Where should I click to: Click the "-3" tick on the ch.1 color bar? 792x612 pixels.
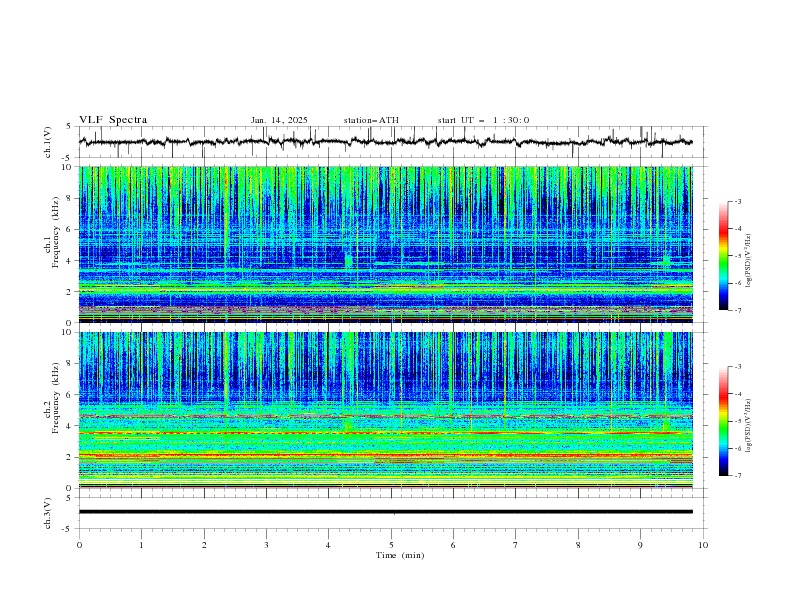coord(737,201)
